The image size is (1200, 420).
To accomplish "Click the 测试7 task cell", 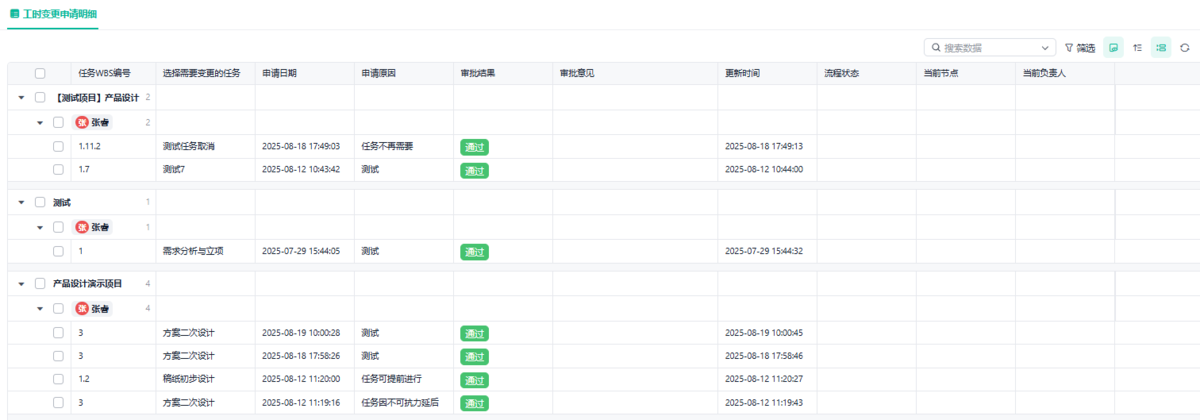I will pyautogui.click(x=174, y=170).
